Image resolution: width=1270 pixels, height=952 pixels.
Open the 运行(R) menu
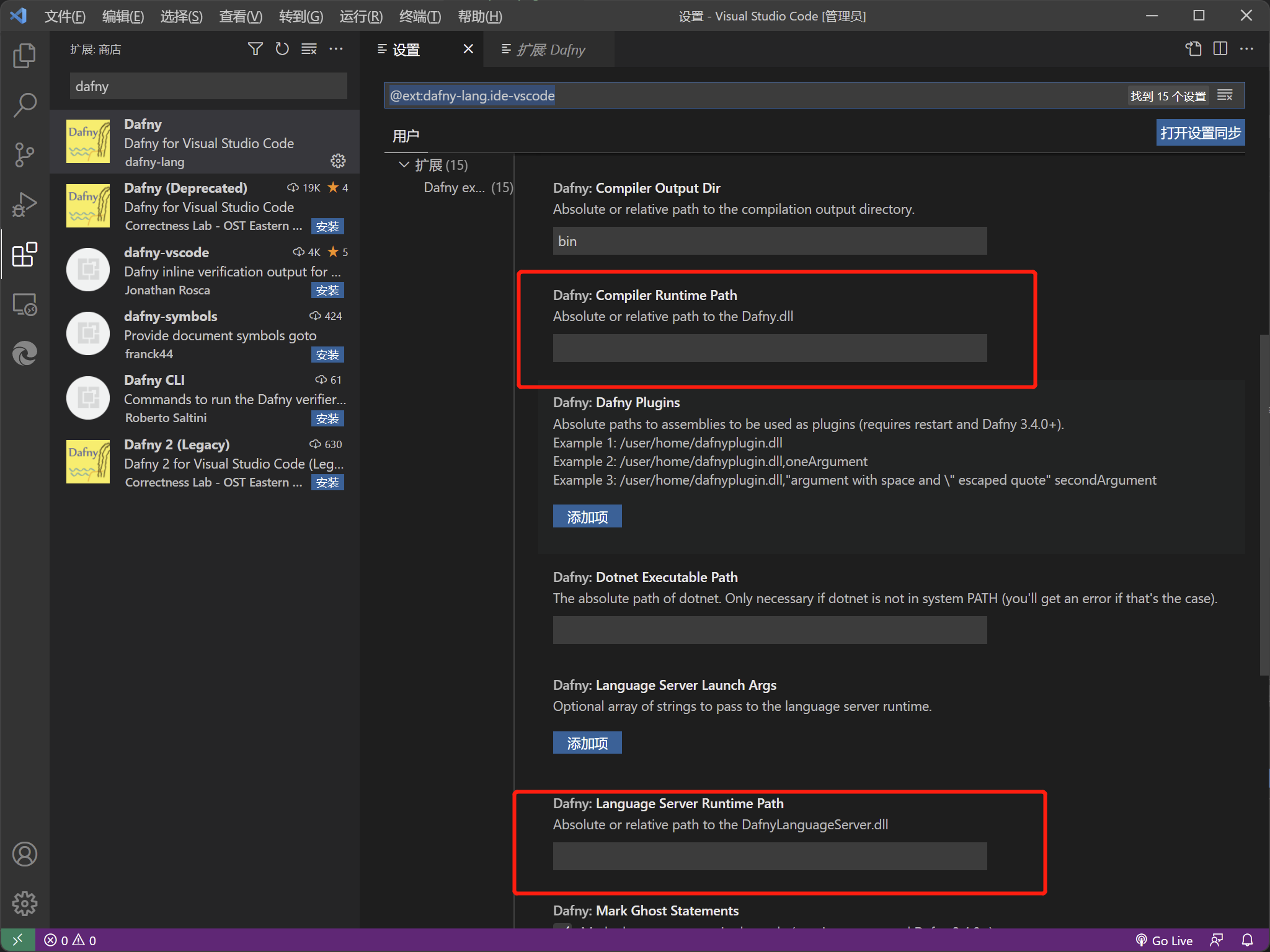pos(361,16)
